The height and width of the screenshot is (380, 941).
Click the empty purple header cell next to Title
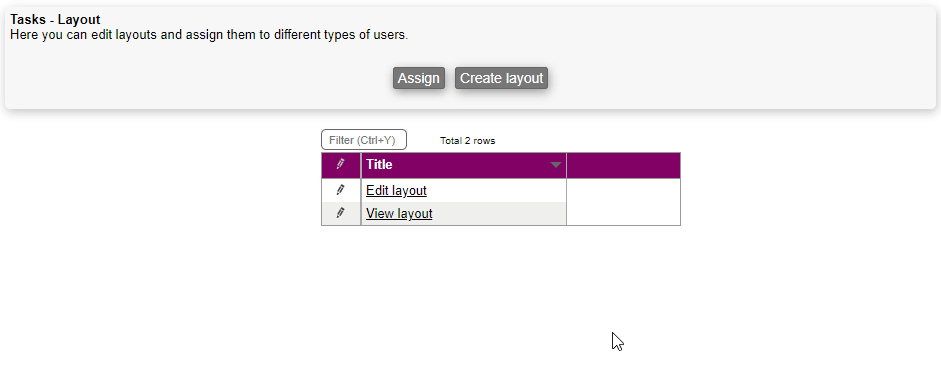[x=623, y=165]
